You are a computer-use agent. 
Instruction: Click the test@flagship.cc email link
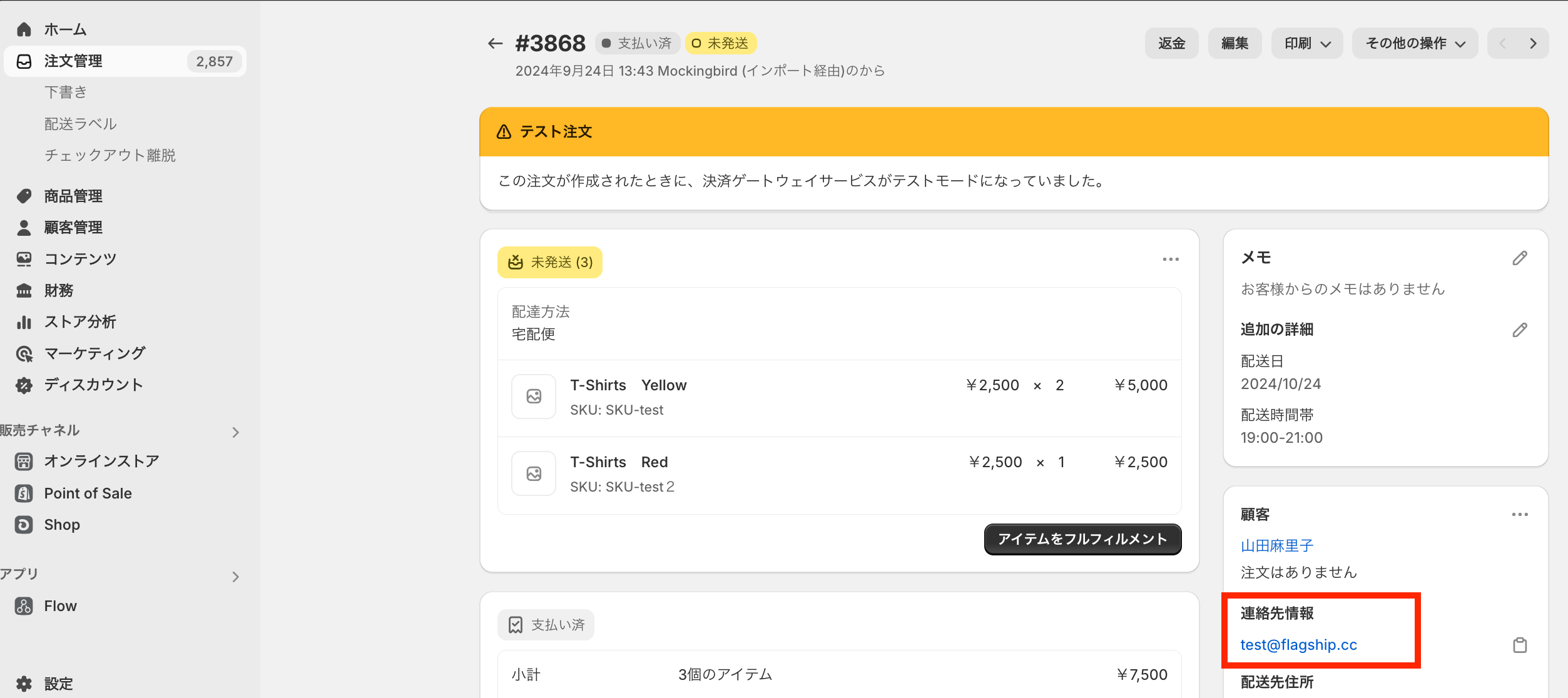1299,645
